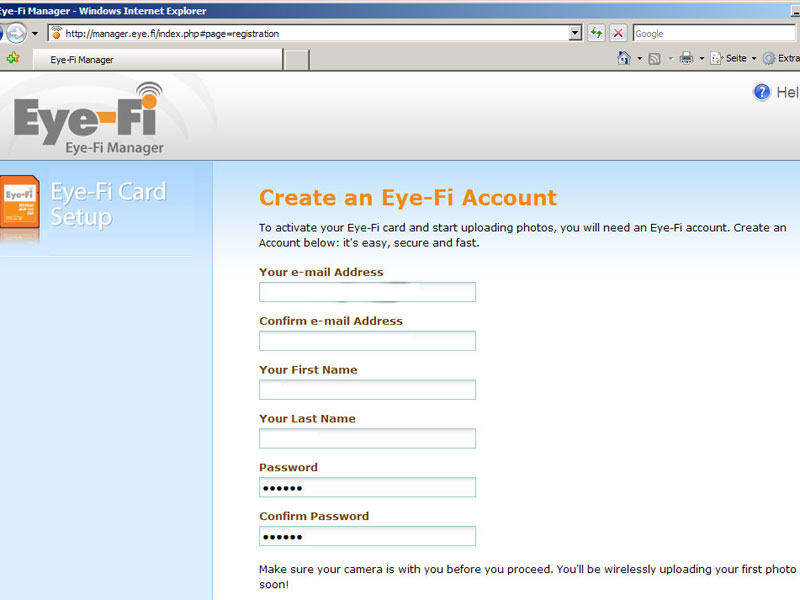Click the Home page icon
Viewport: 800px width, 600px height.
tap(623, 58)
